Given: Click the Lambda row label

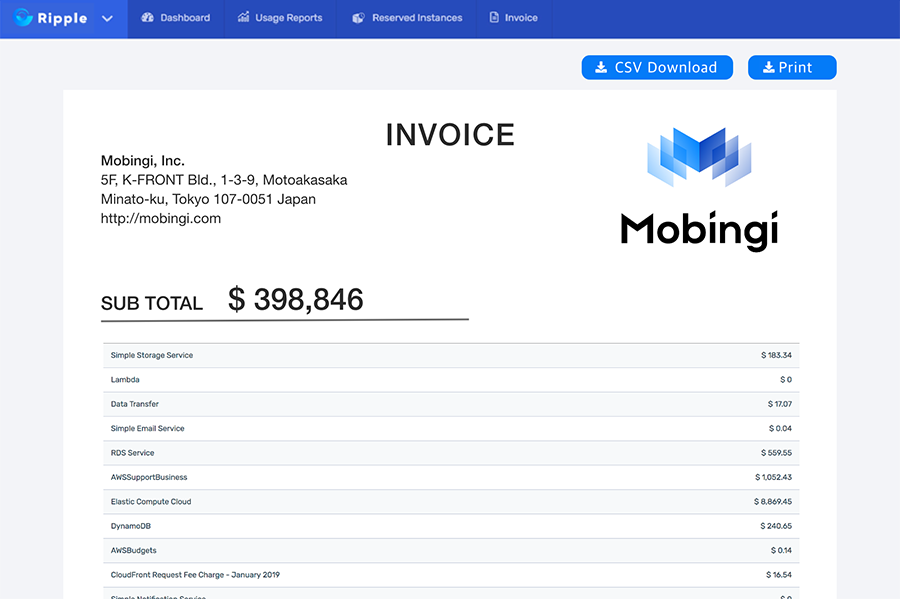Looking at the screenshot, I should click(125, 380).
